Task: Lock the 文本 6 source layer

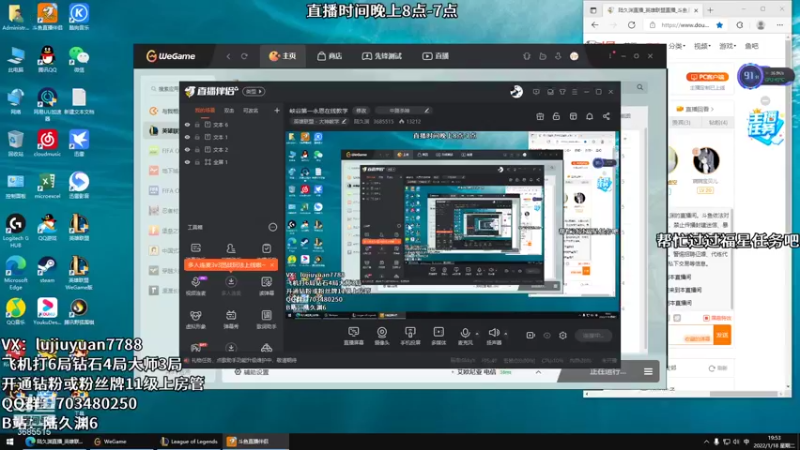Action: click(x=197, y=124)
